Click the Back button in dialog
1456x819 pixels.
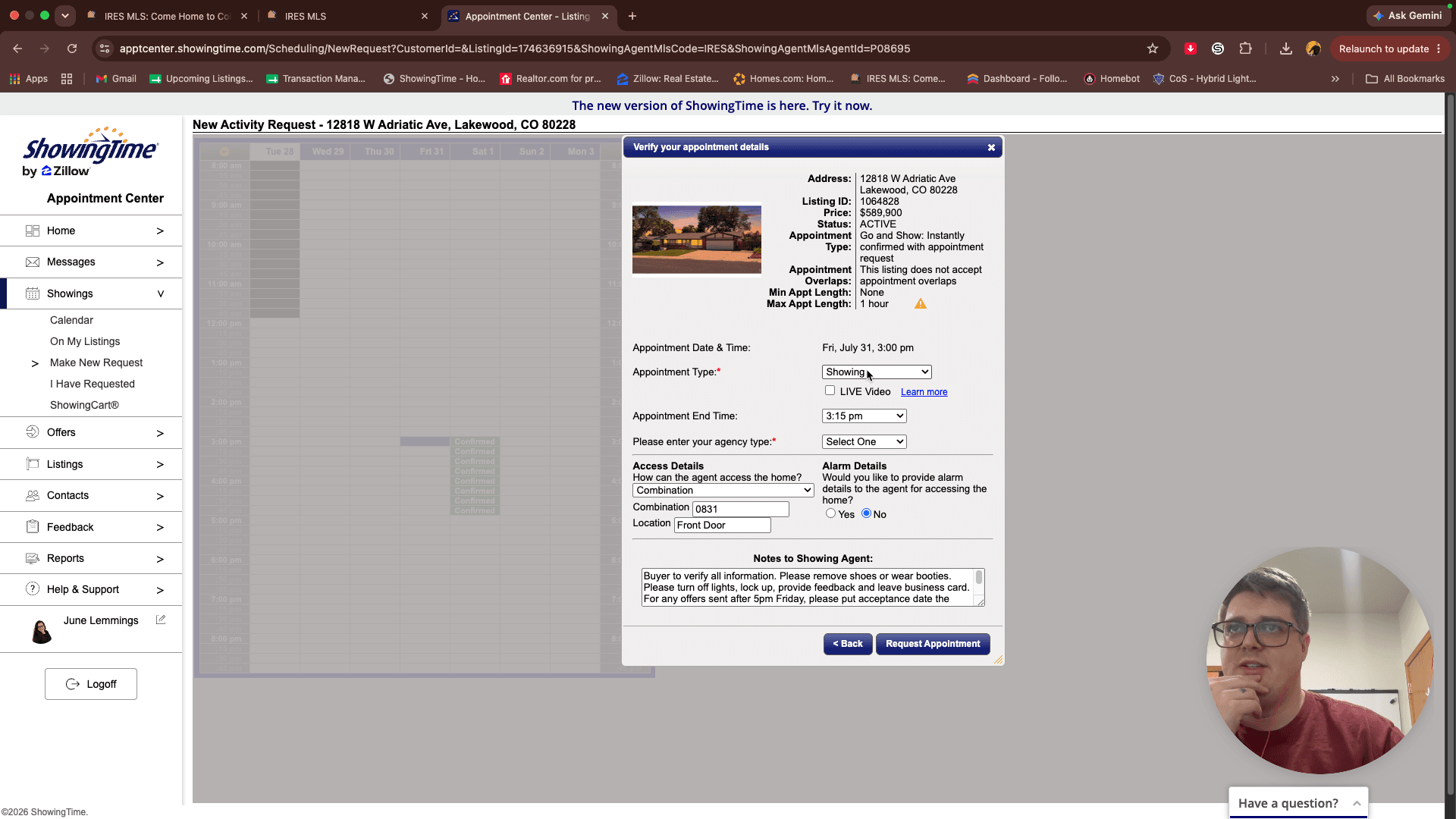(x=848, y=644)
